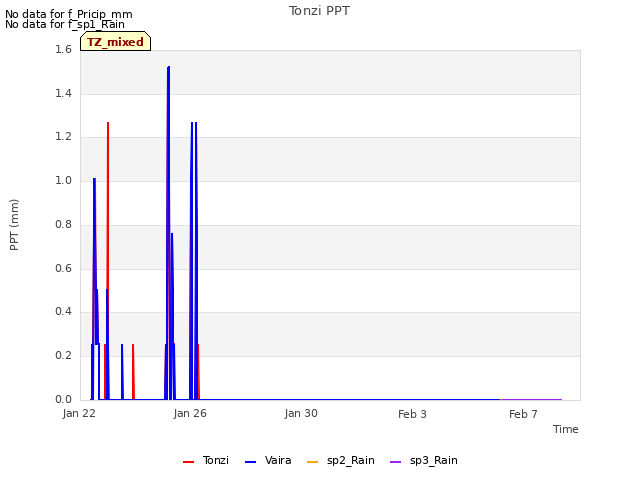The image size is (640, 480).
Task: Toggle the sp3_Rain legend entry
Action: [x=424, y=461]
